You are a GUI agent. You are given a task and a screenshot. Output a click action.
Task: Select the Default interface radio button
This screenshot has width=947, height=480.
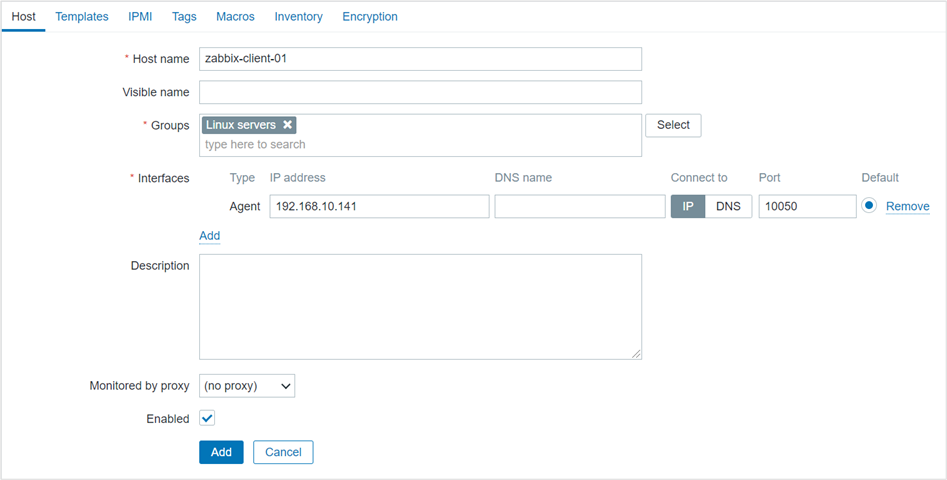[x=869, y=206]
